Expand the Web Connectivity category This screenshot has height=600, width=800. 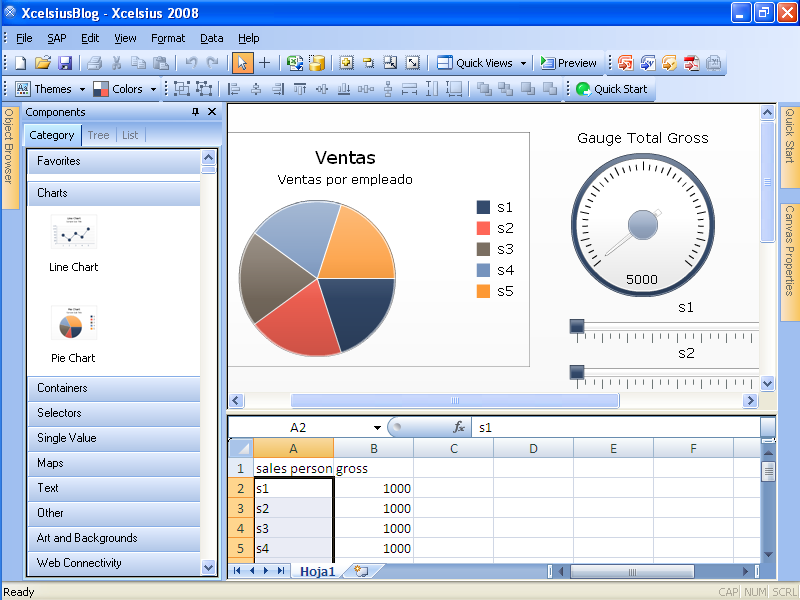tap(114, 563)
